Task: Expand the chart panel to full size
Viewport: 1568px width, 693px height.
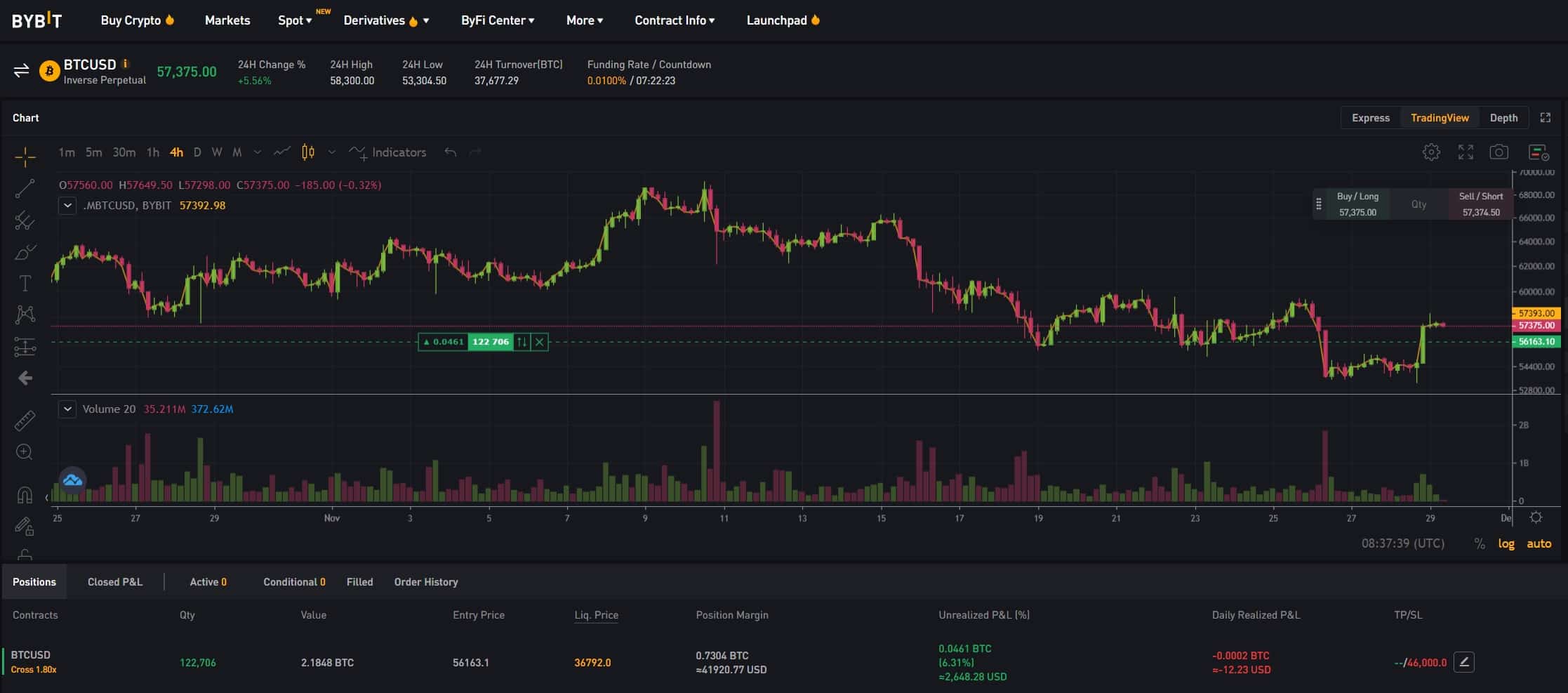Action: click(x=1545, y=118)
